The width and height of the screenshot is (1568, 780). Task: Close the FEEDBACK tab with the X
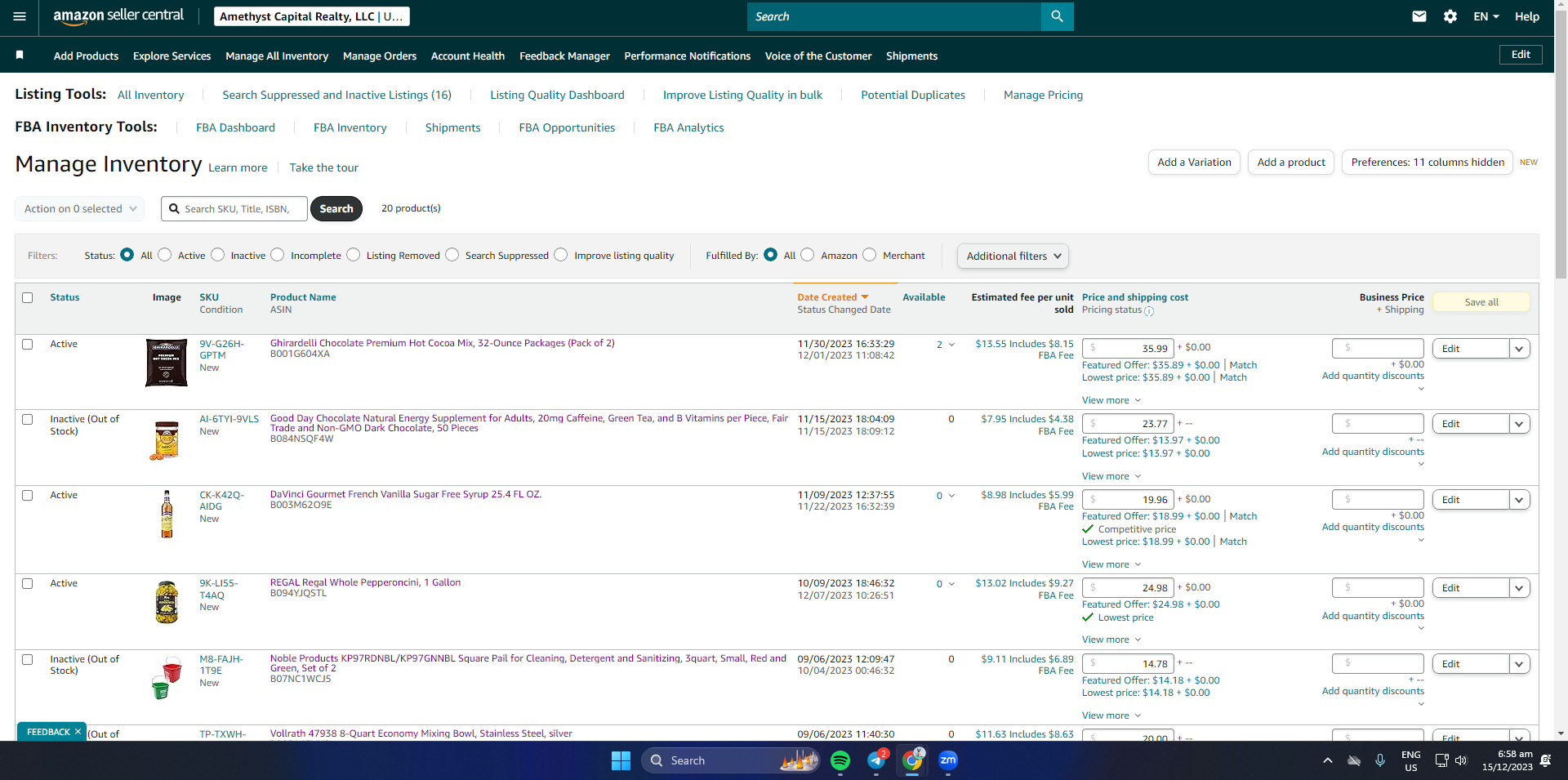[78, 732]
